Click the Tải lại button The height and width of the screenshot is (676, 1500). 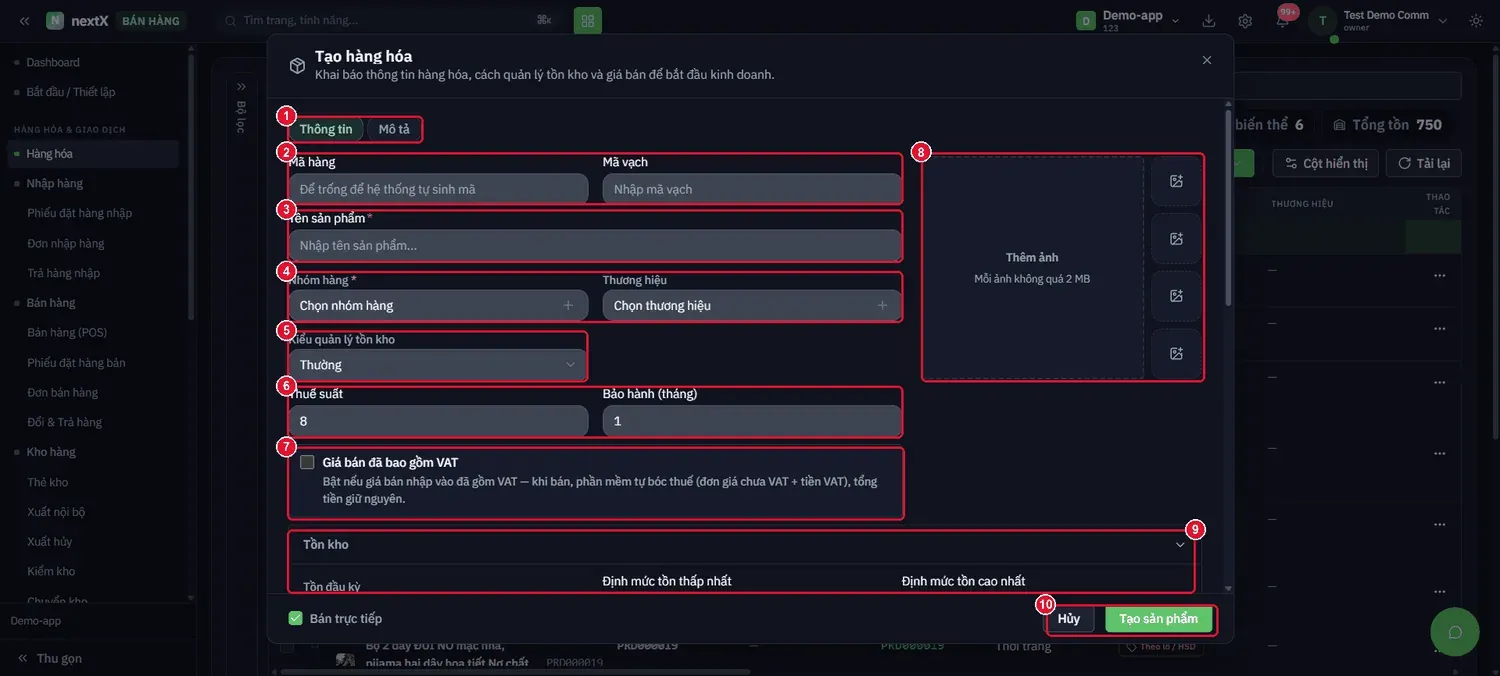click(1424, 163)
